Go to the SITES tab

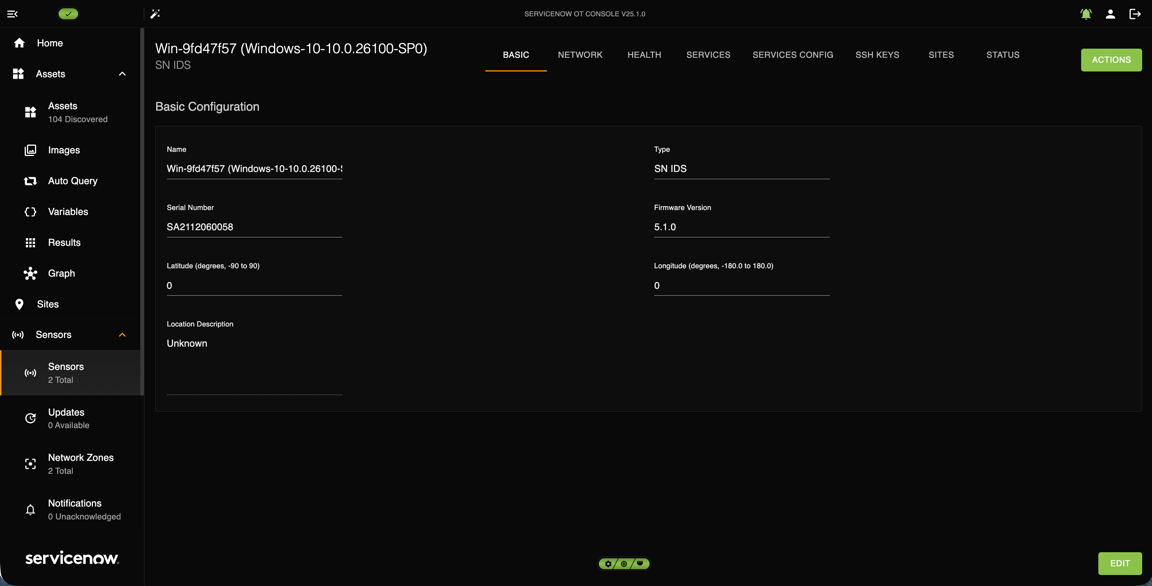pos(941,55)
